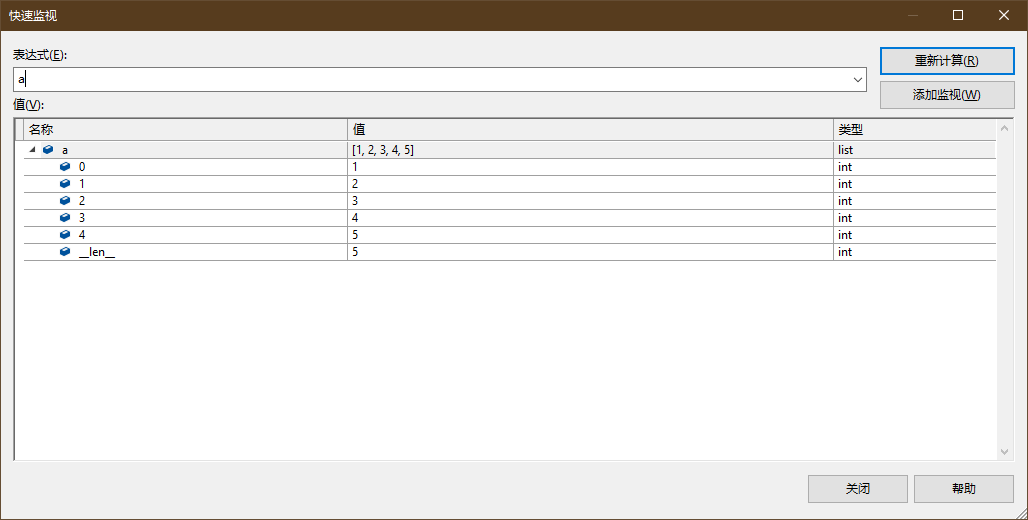This screenshot has height=520, width=1028.
Task: Click the cube icon for index 3
Action: [65, 218]
